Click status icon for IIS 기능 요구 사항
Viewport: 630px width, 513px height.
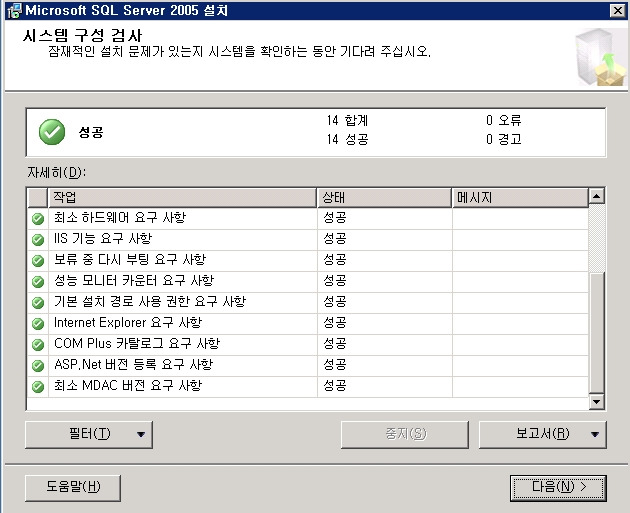click(38, 240)
